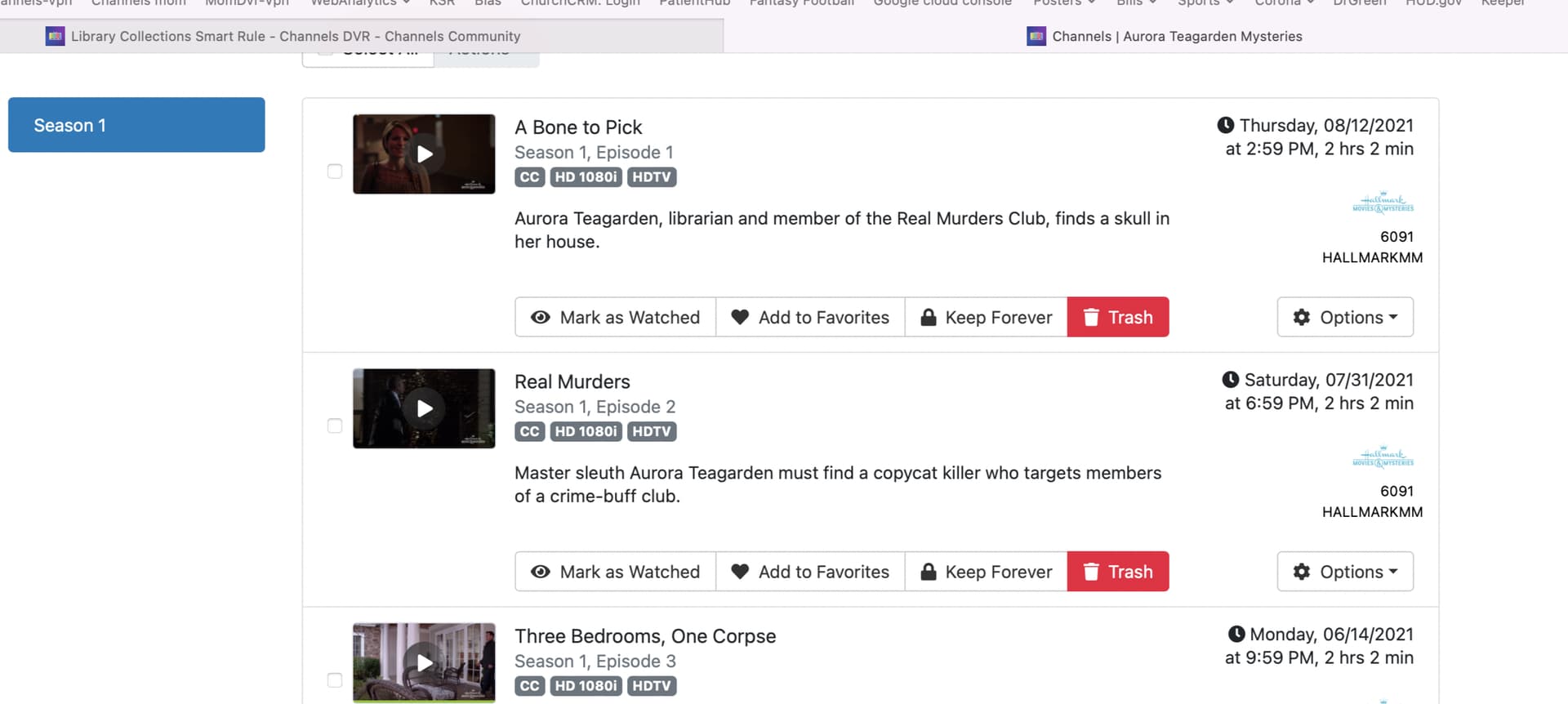Click the trash icon for Real Murders
The height and width of the screenshot is (704, 1568).
tap(1091, 572)
